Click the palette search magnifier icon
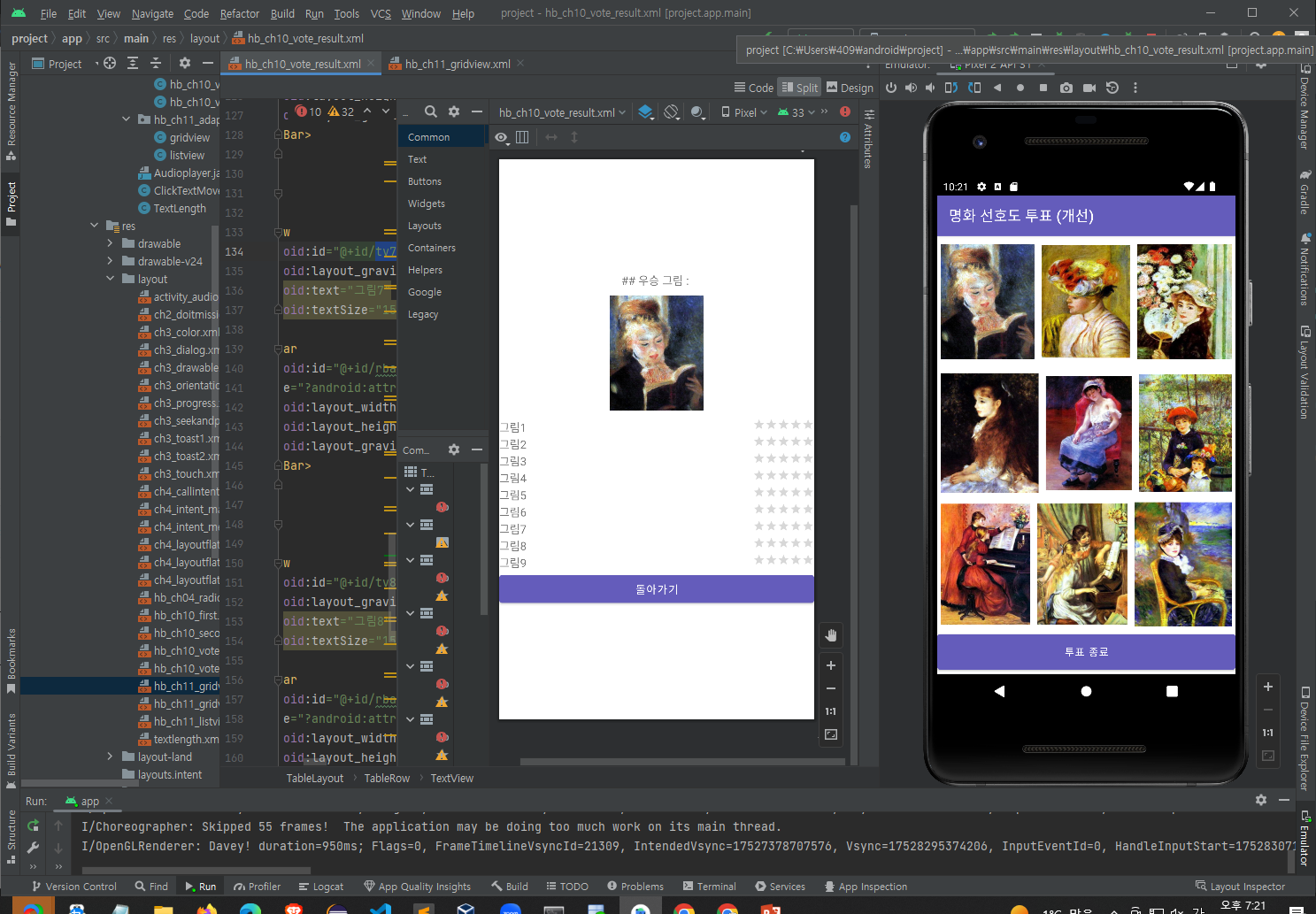 click(x=431, y=111)
